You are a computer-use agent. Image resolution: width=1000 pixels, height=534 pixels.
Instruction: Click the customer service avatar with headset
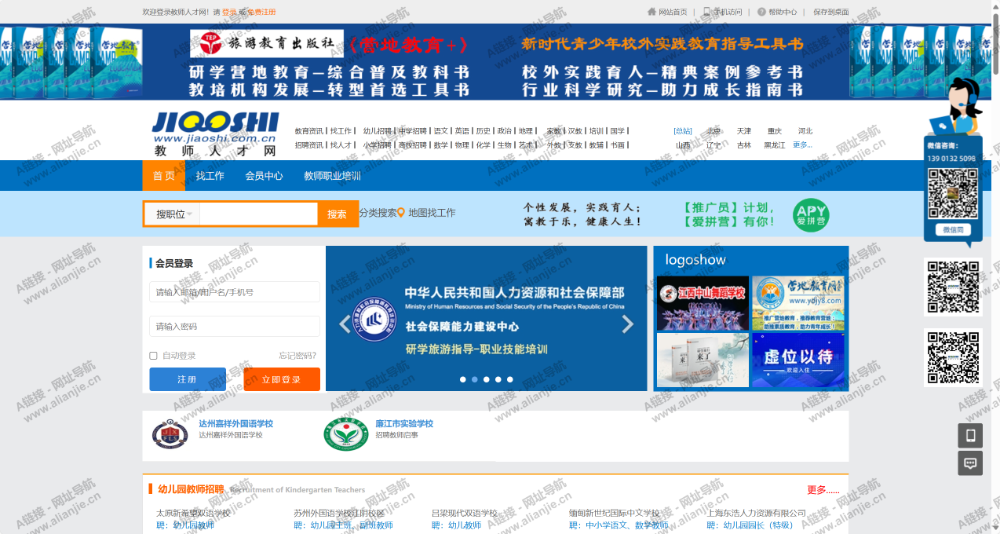pyautogui.click(x=957, y=105)
